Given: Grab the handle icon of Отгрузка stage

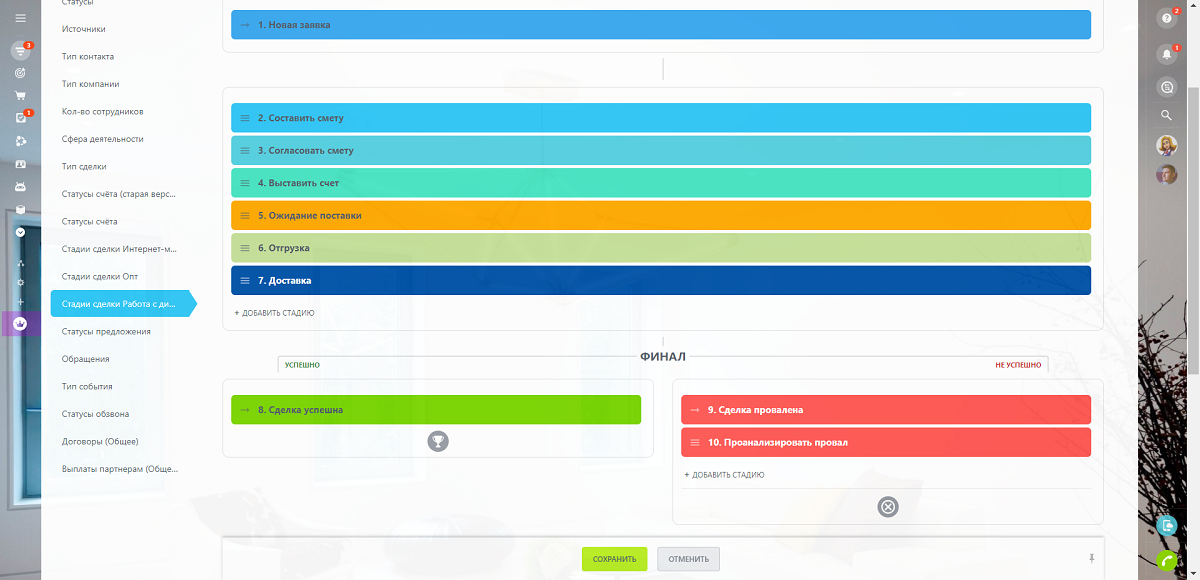Looking at the screenshot, I should pyautogui.click(x=245, y=248).
